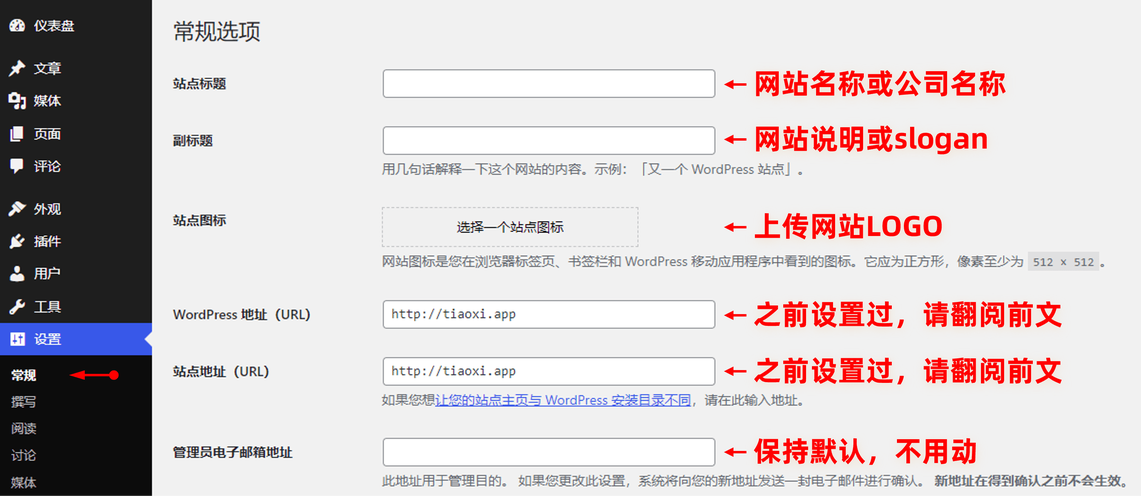The image size is (1141, 500).
Task: Click the Posts pushpin icon
Action: pos(17,69)
